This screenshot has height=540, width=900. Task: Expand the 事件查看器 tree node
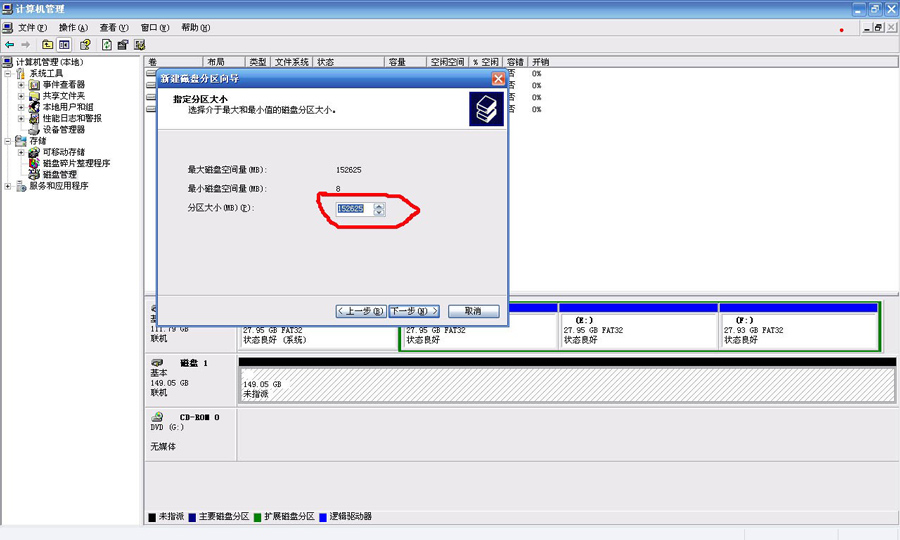21,85
